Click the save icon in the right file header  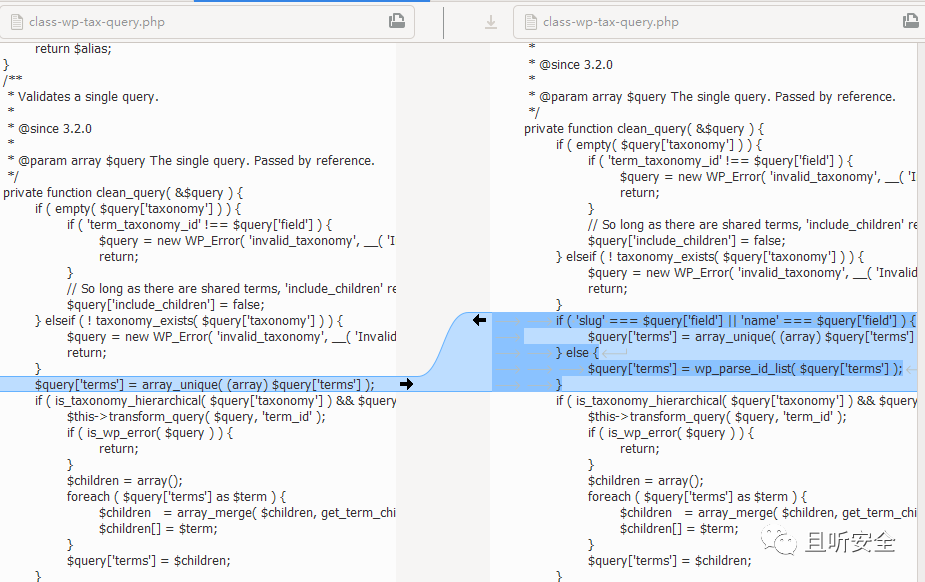(911, 22)
